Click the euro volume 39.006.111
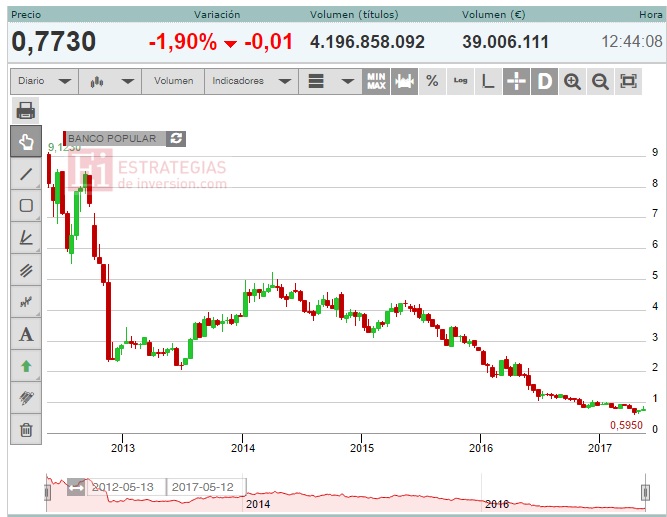 coord(505,42)
